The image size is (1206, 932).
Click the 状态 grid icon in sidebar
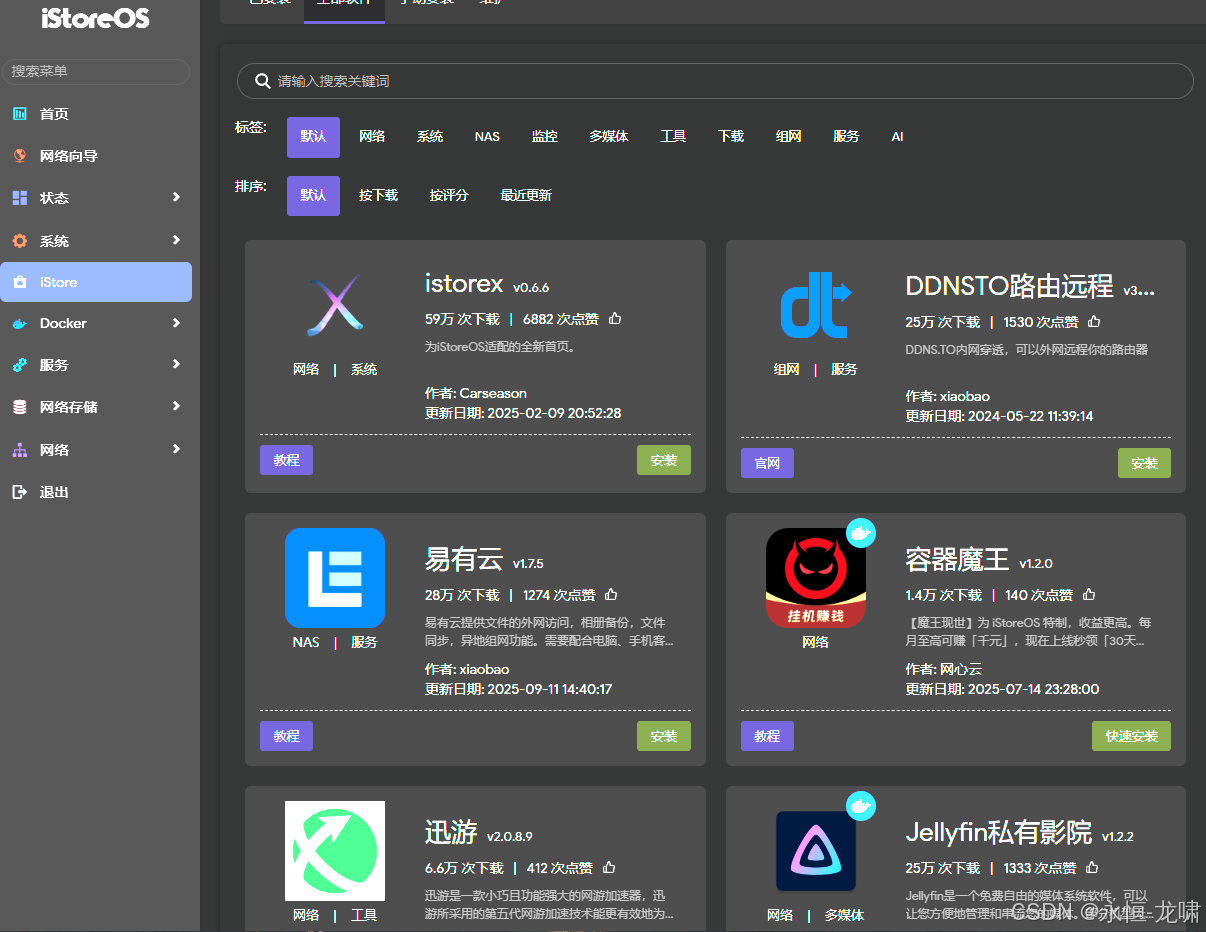(x=20, y=198)
